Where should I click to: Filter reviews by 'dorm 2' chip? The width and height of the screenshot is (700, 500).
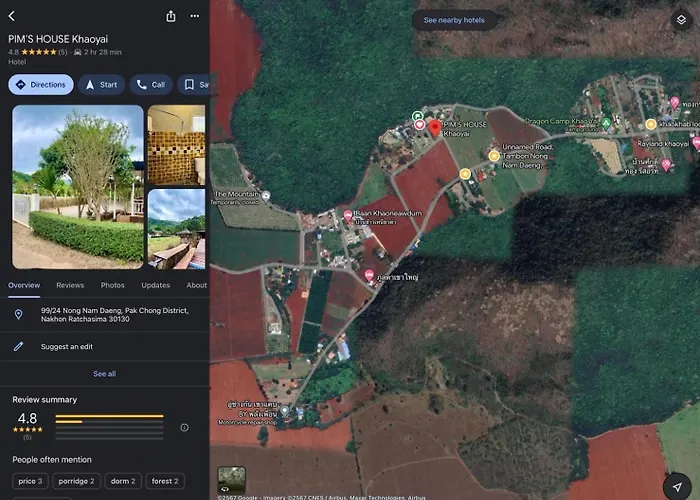coord(123,481)
